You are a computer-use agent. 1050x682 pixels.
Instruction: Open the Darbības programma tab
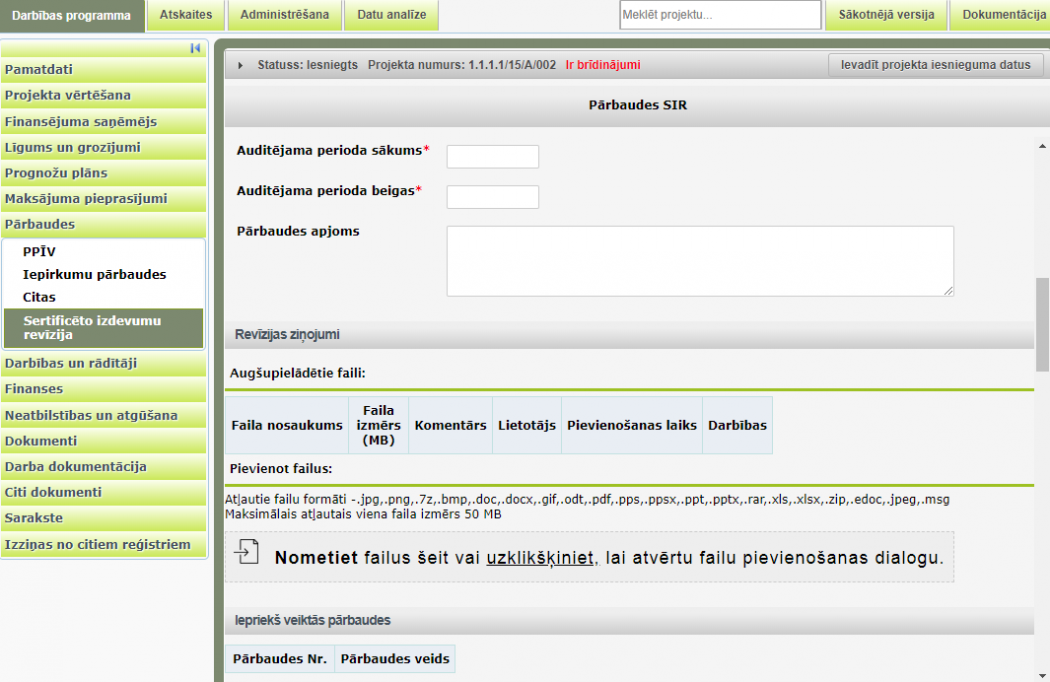coord(72,15)
